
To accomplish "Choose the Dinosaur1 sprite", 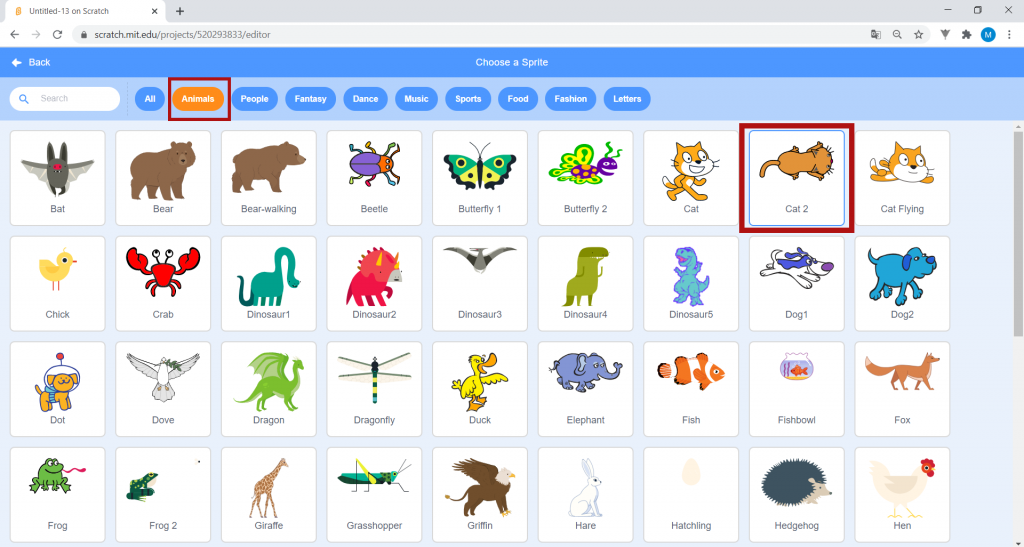I will point(268,284).
